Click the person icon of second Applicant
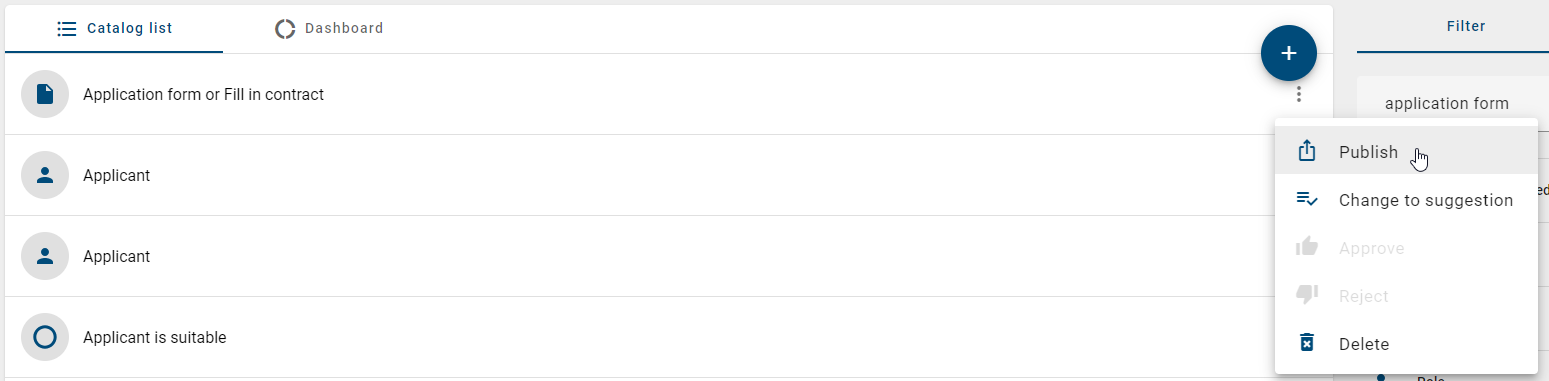 (45, 256)
